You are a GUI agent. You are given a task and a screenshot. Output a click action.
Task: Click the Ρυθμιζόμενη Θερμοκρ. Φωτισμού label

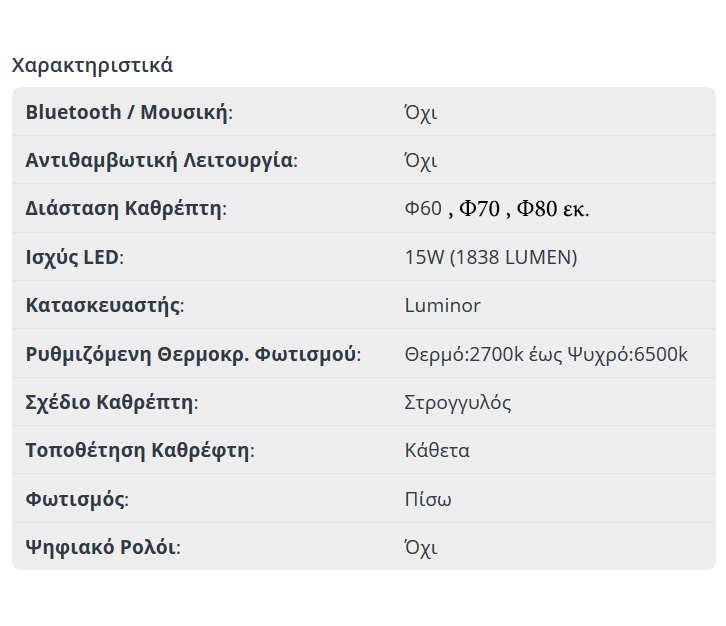coord(191,354)
